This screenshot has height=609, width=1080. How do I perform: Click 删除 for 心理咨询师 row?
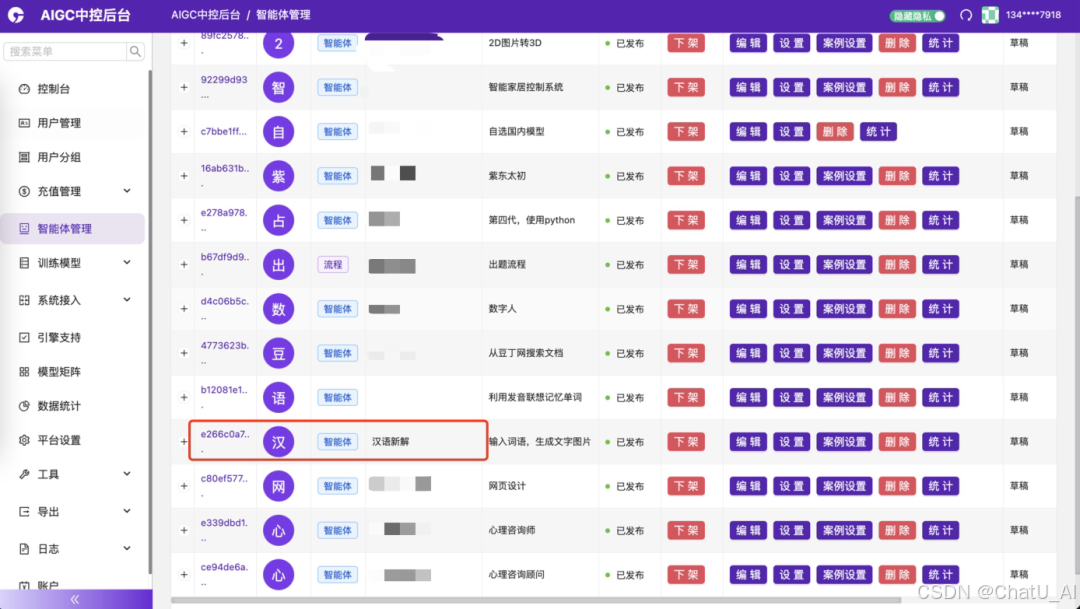(897, 530)
